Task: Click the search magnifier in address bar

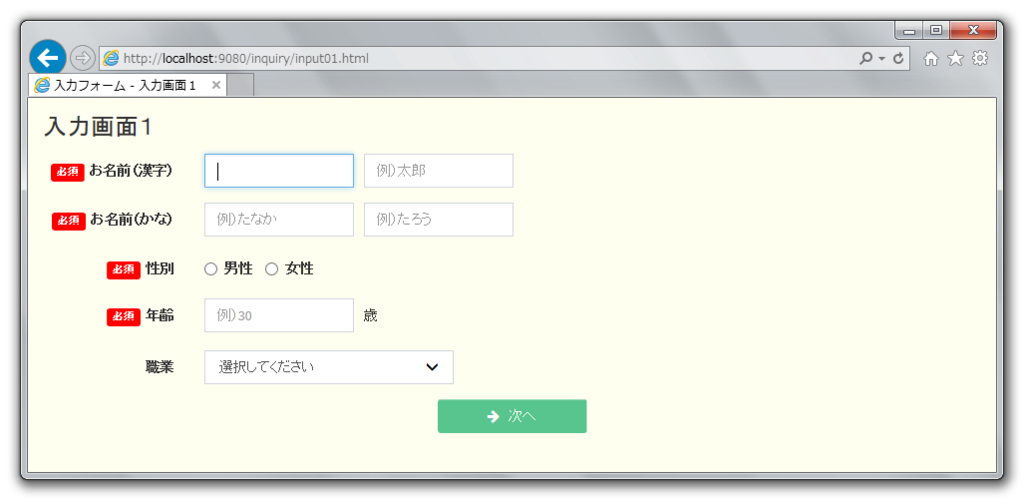Action: pos(866,58)
